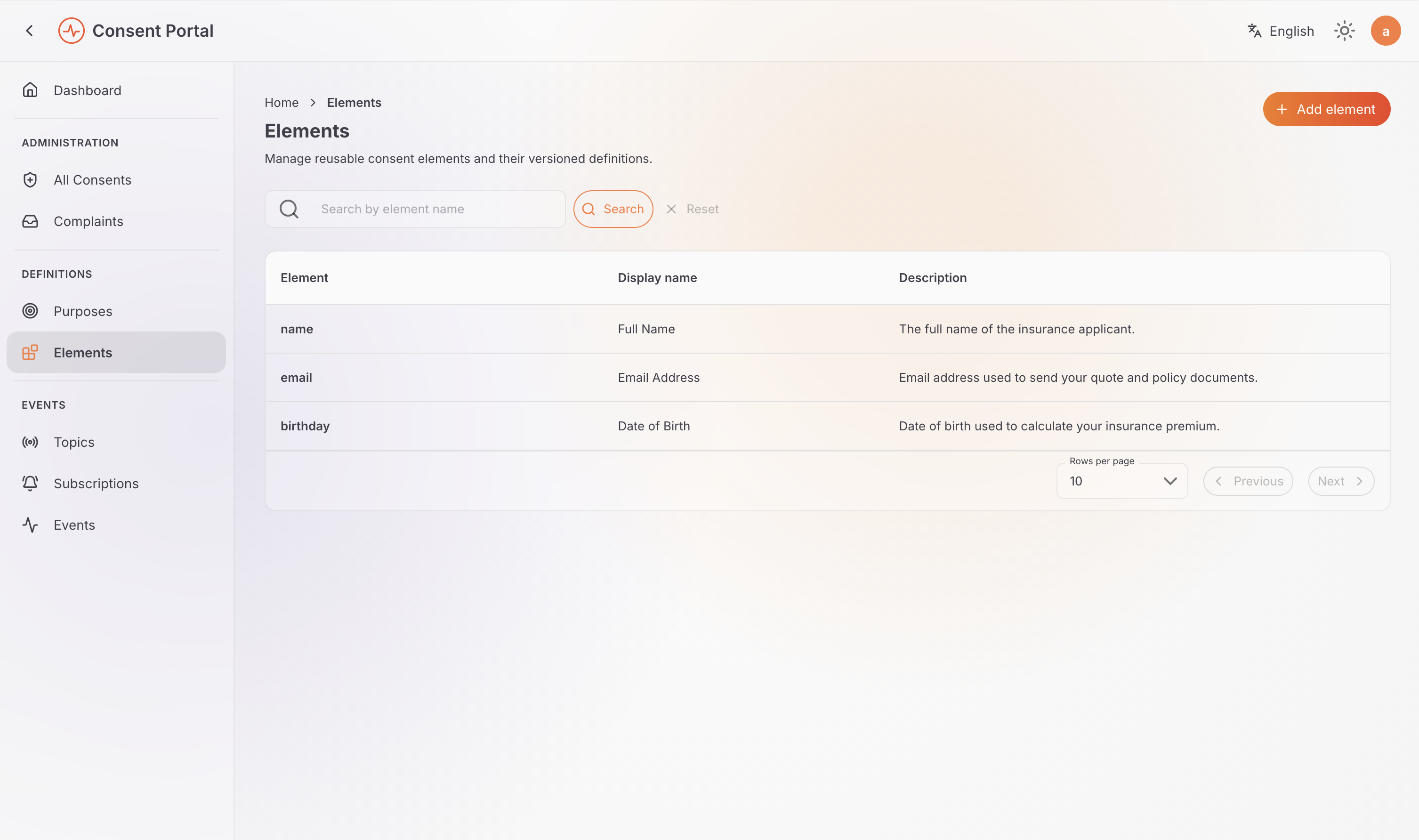Viewport: 1419px width, 840px height.
Task: Click the back arrow in the header
Action: tap(29, 31)
